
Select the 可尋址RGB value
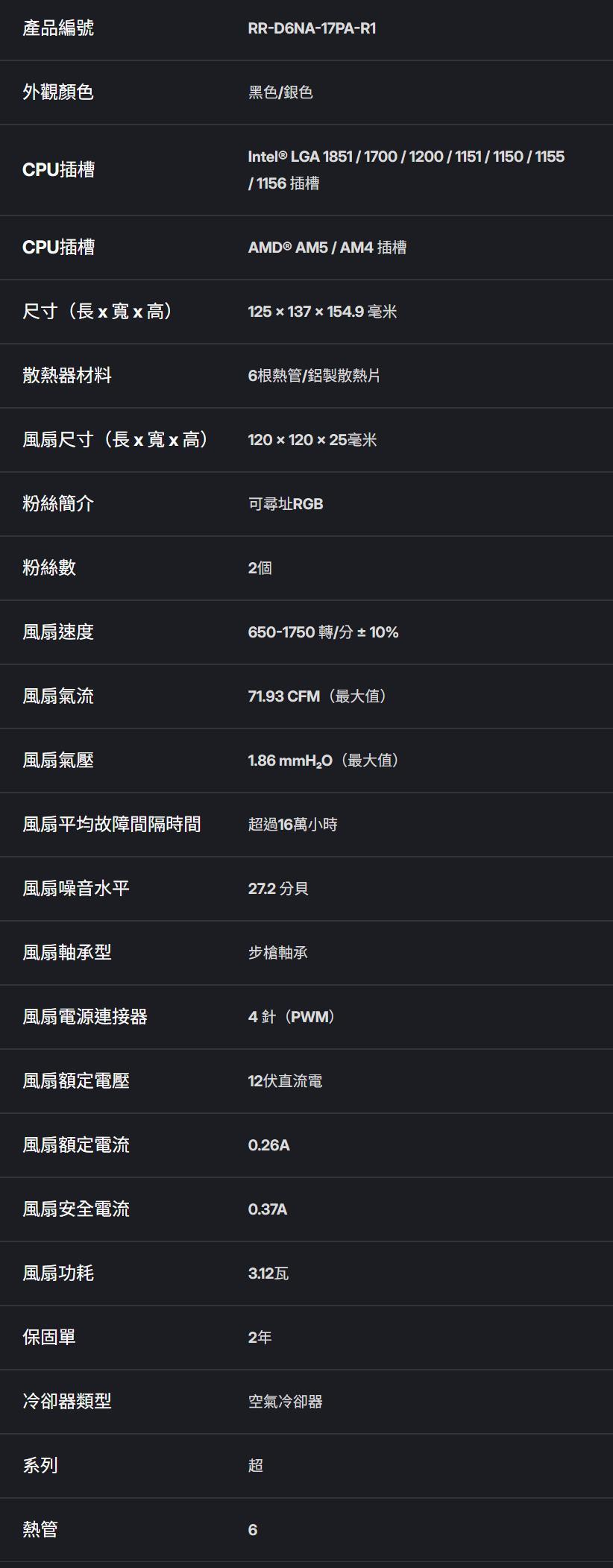pyautogui.click(x=286, y=504)
